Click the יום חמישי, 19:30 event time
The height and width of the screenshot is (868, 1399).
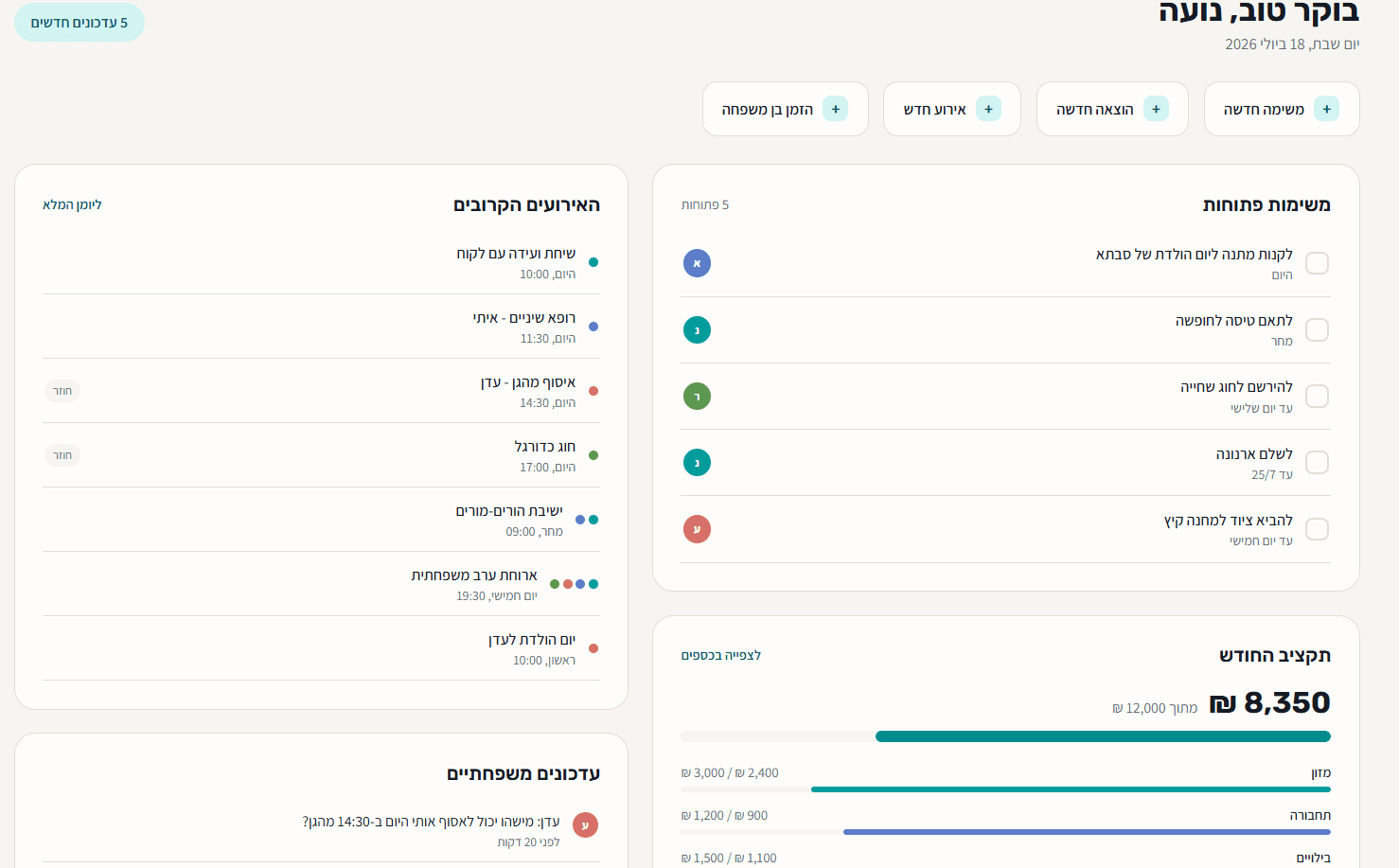(497, 596)
